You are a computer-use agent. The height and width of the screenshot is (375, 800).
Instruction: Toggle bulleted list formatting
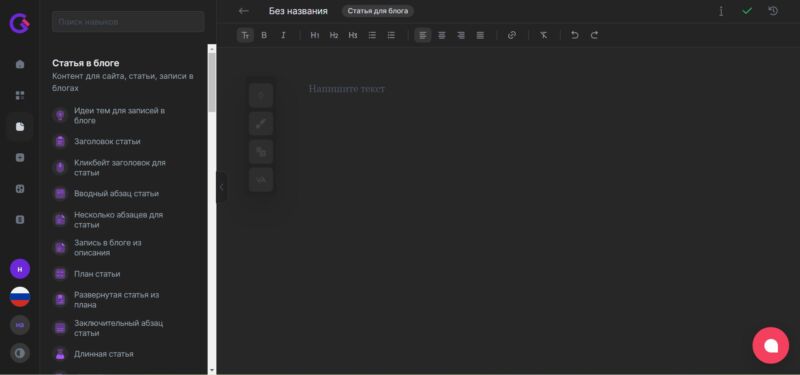click(x=372, y=35)
